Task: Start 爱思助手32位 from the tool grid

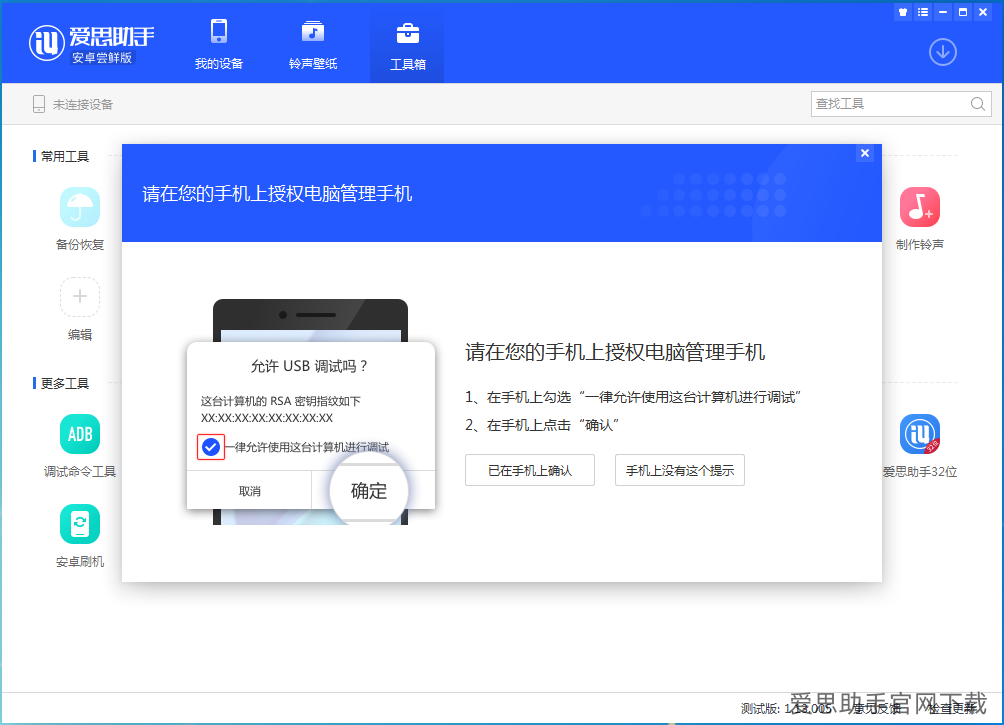Action: click(x=919, y=433)
